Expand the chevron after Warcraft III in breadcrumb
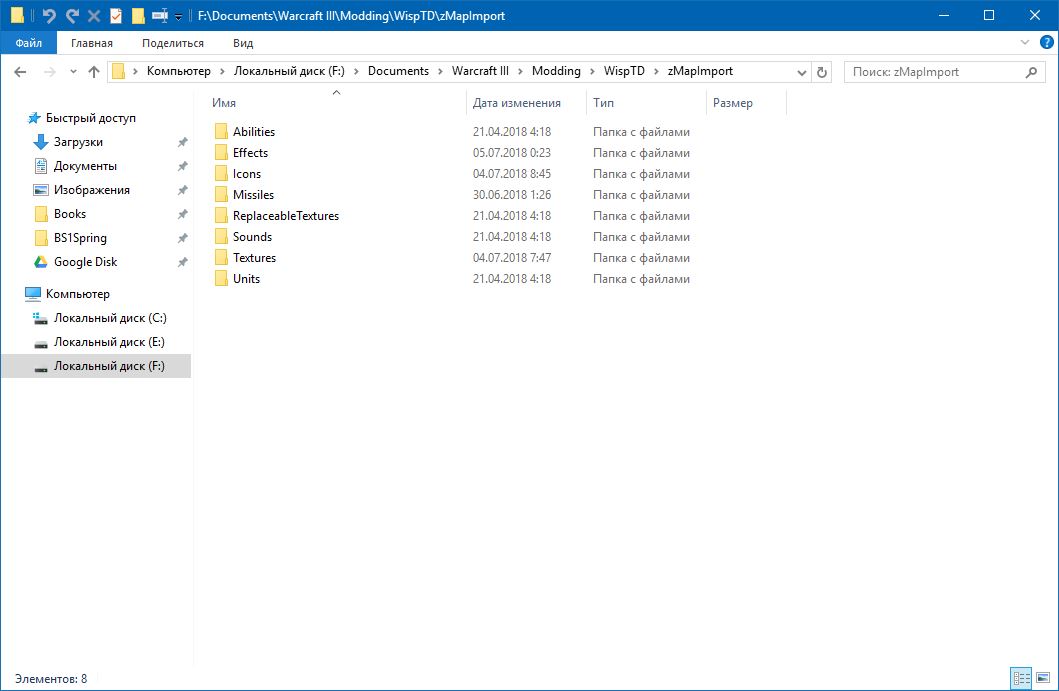1059x691 pixels. pos(520,71)
